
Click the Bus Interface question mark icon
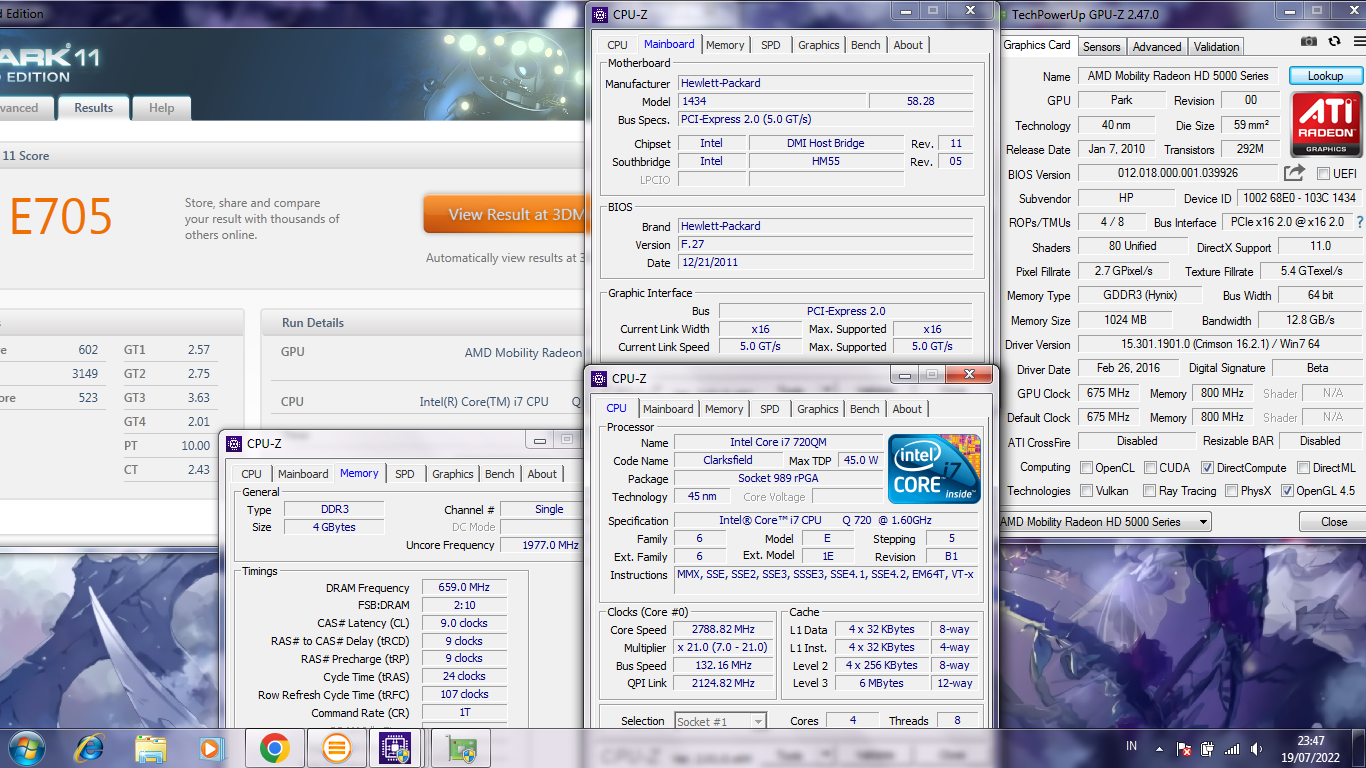coord(1359,222)
